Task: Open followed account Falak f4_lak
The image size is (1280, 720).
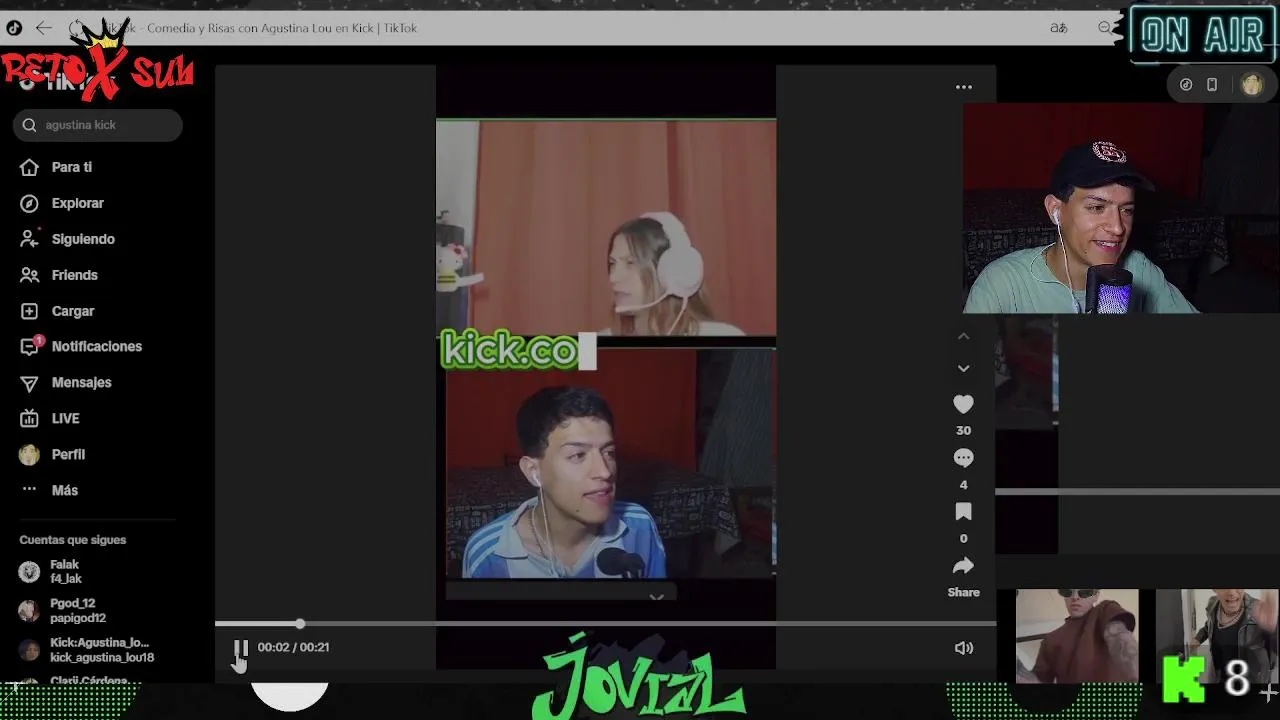Action: pyautogui.click(x=65, y=572)
